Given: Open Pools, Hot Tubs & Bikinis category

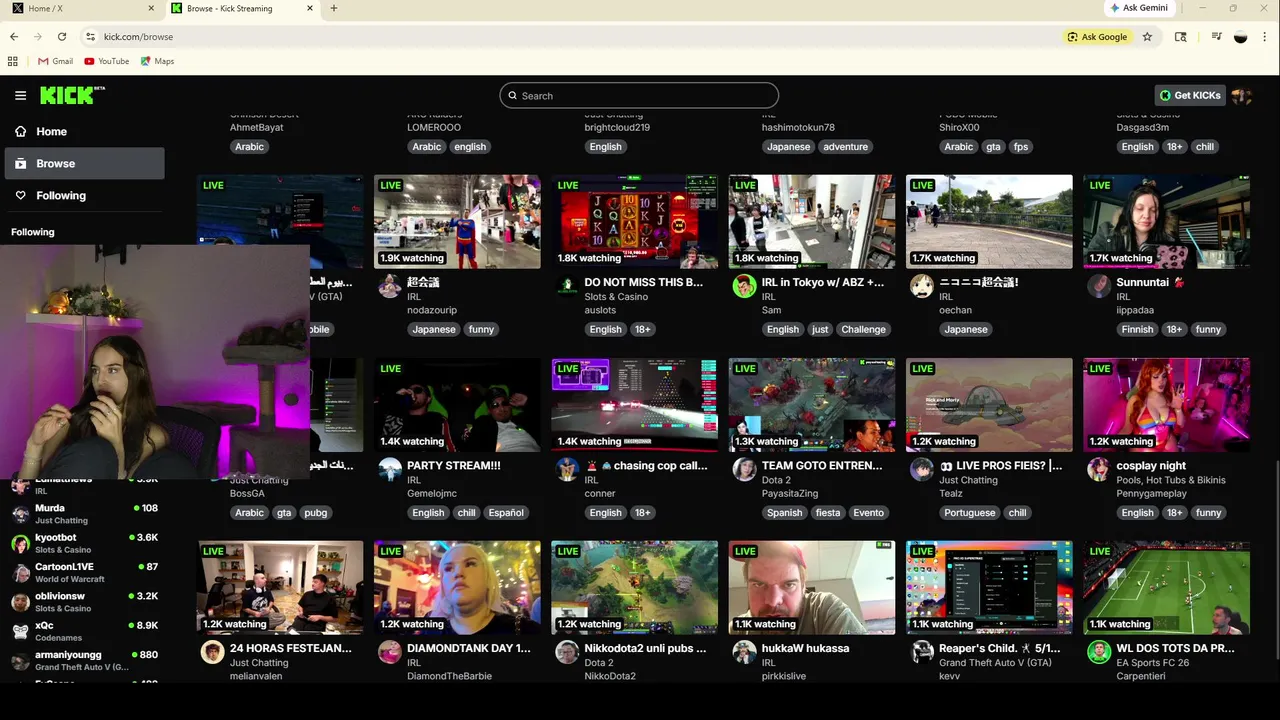Looking at the screenshot, I should tap(1170, 480).
